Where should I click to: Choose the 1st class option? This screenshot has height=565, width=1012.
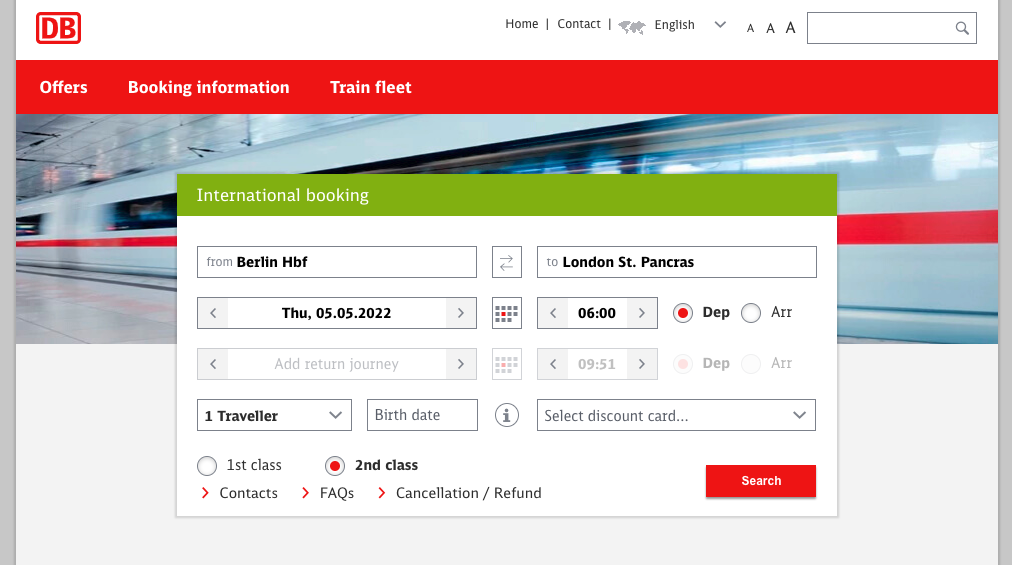point(207,466)
